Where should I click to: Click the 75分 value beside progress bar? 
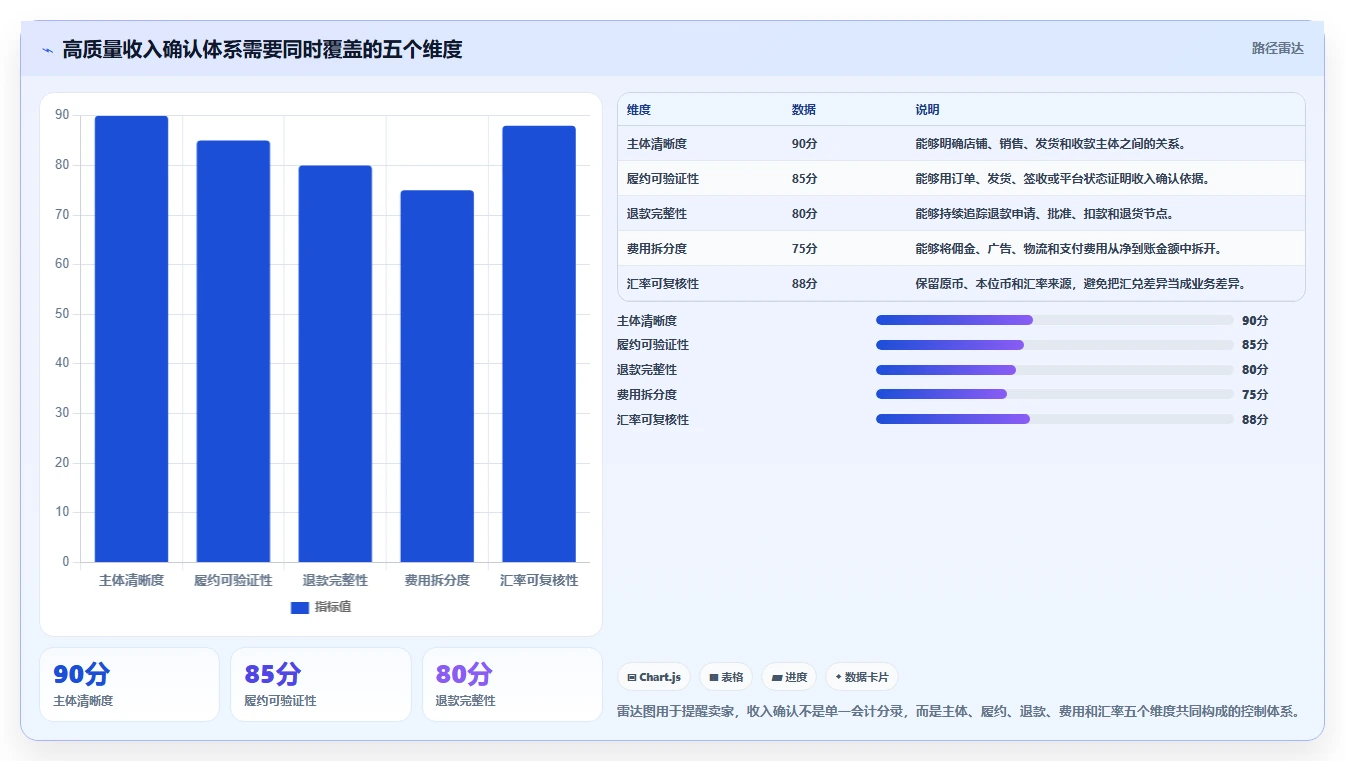point(1255,395)
